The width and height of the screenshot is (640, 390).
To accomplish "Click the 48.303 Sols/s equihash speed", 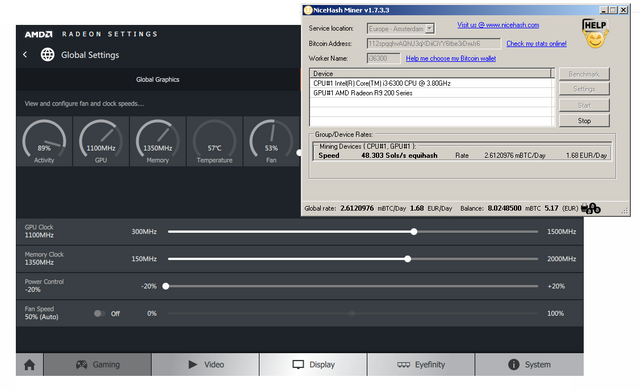I will coord(399,155).
